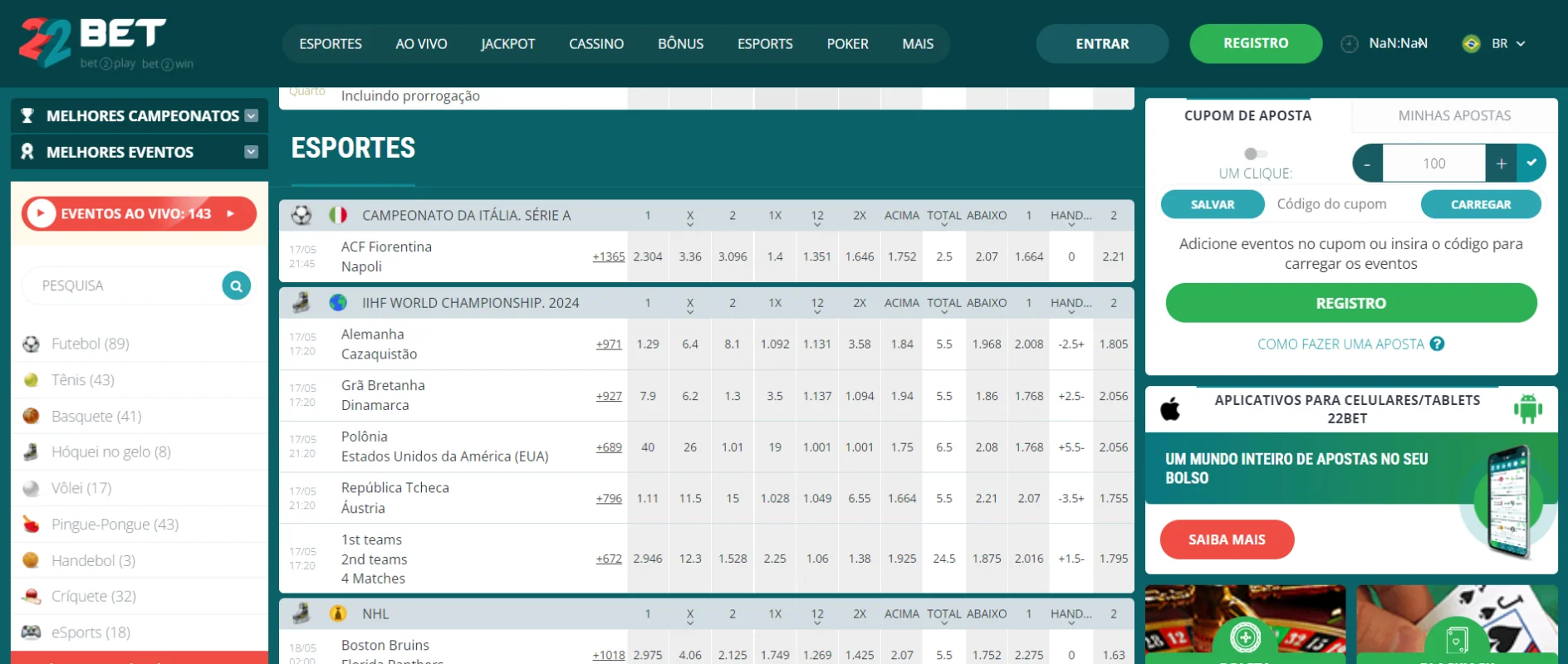Screen dimensions: 1568x664
Task: Click the trophy icon in Melhores Campeonatos
Action: pos(27,115)
